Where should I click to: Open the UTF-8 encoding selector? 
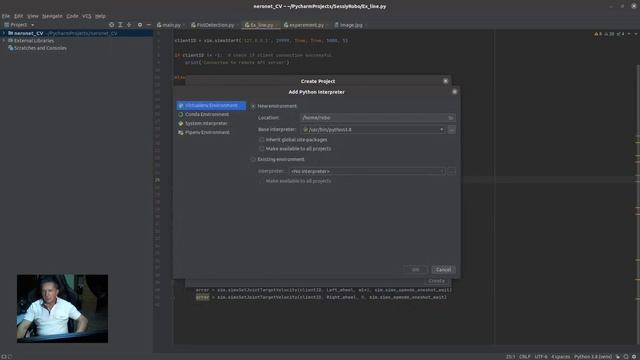pos(541,356)
